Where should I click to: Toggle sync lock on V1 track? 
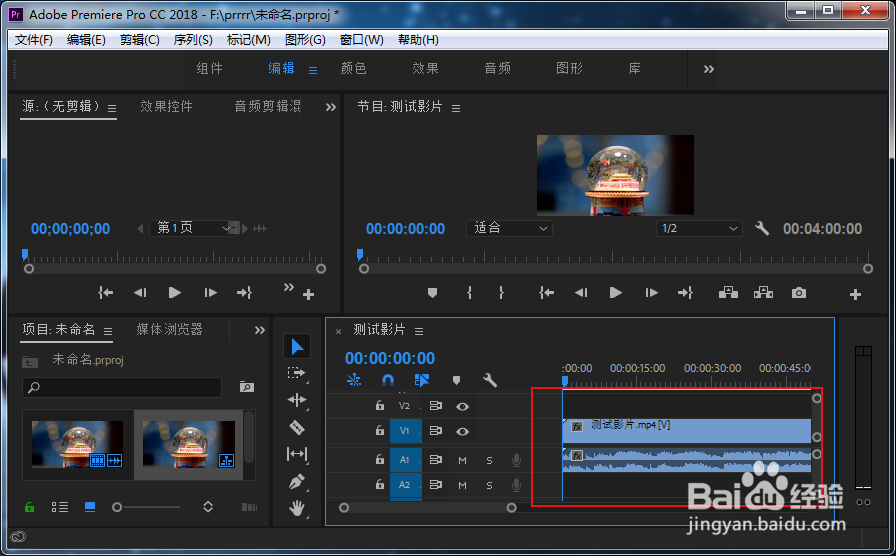click(435, 431)
